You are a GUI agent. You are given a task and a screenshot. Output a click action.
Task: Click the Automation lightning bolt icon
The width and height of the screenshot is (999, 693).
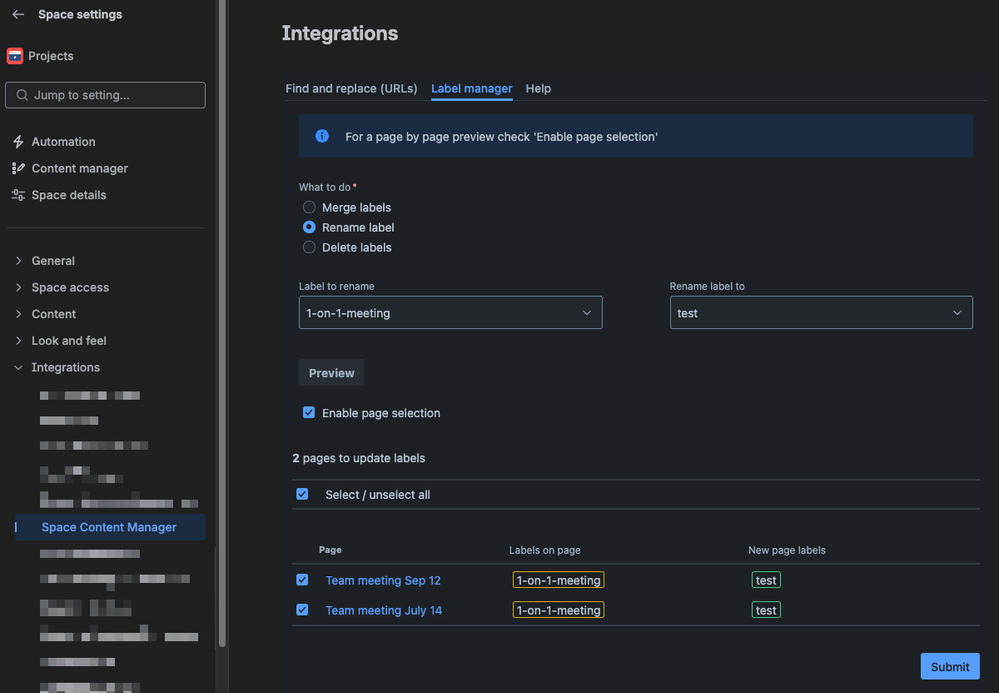coord(18,142)
